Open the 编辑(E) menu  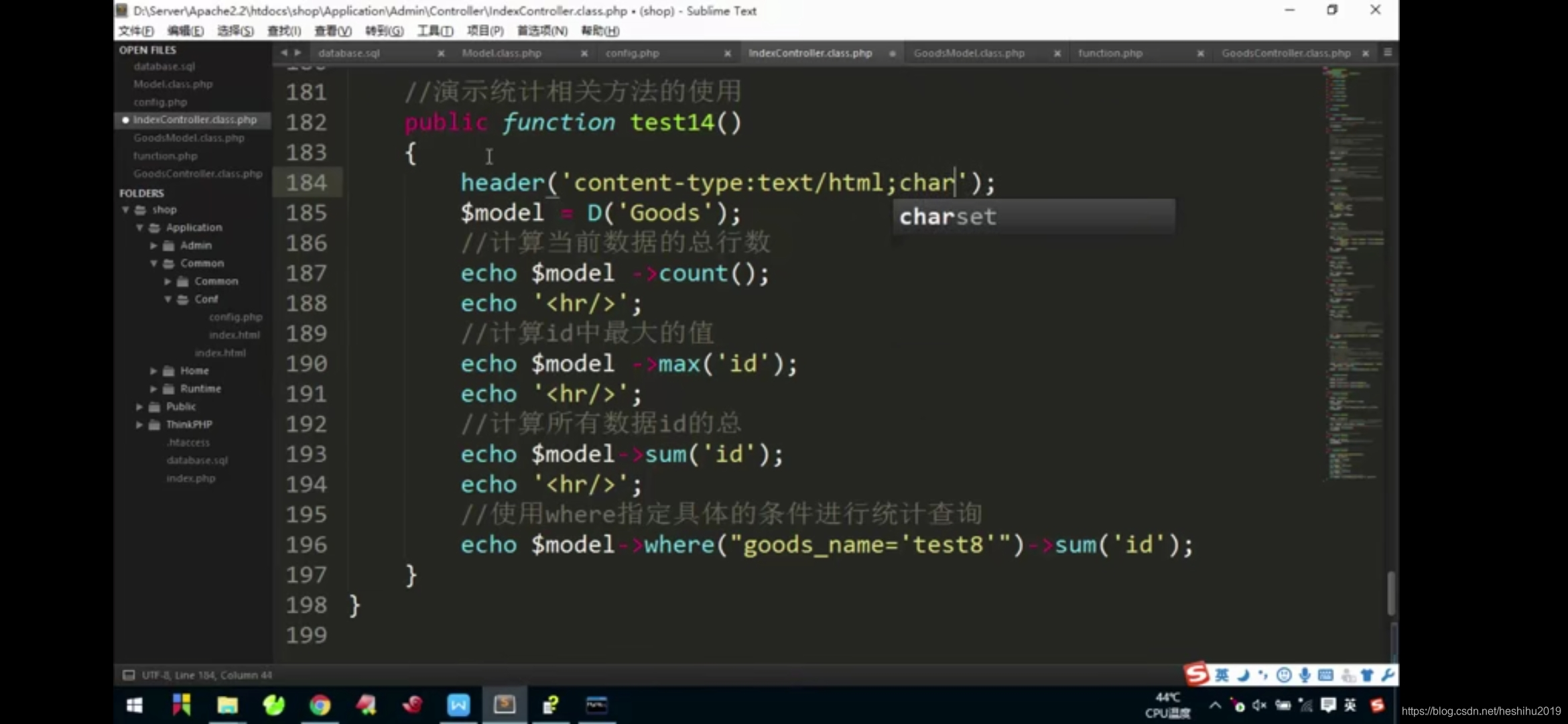(186, 31)
